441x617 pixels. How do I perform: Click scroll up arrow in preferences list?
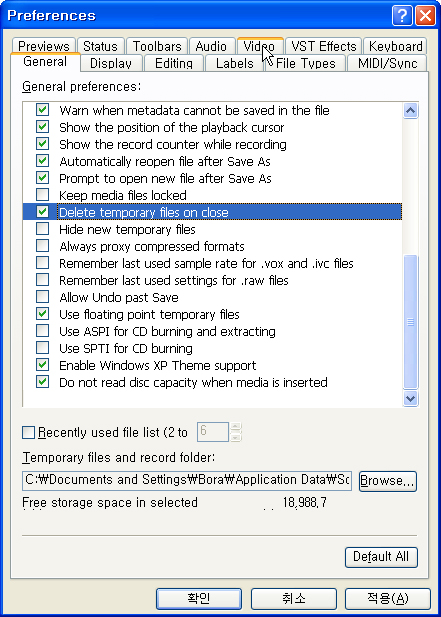[x=410, y=111]
